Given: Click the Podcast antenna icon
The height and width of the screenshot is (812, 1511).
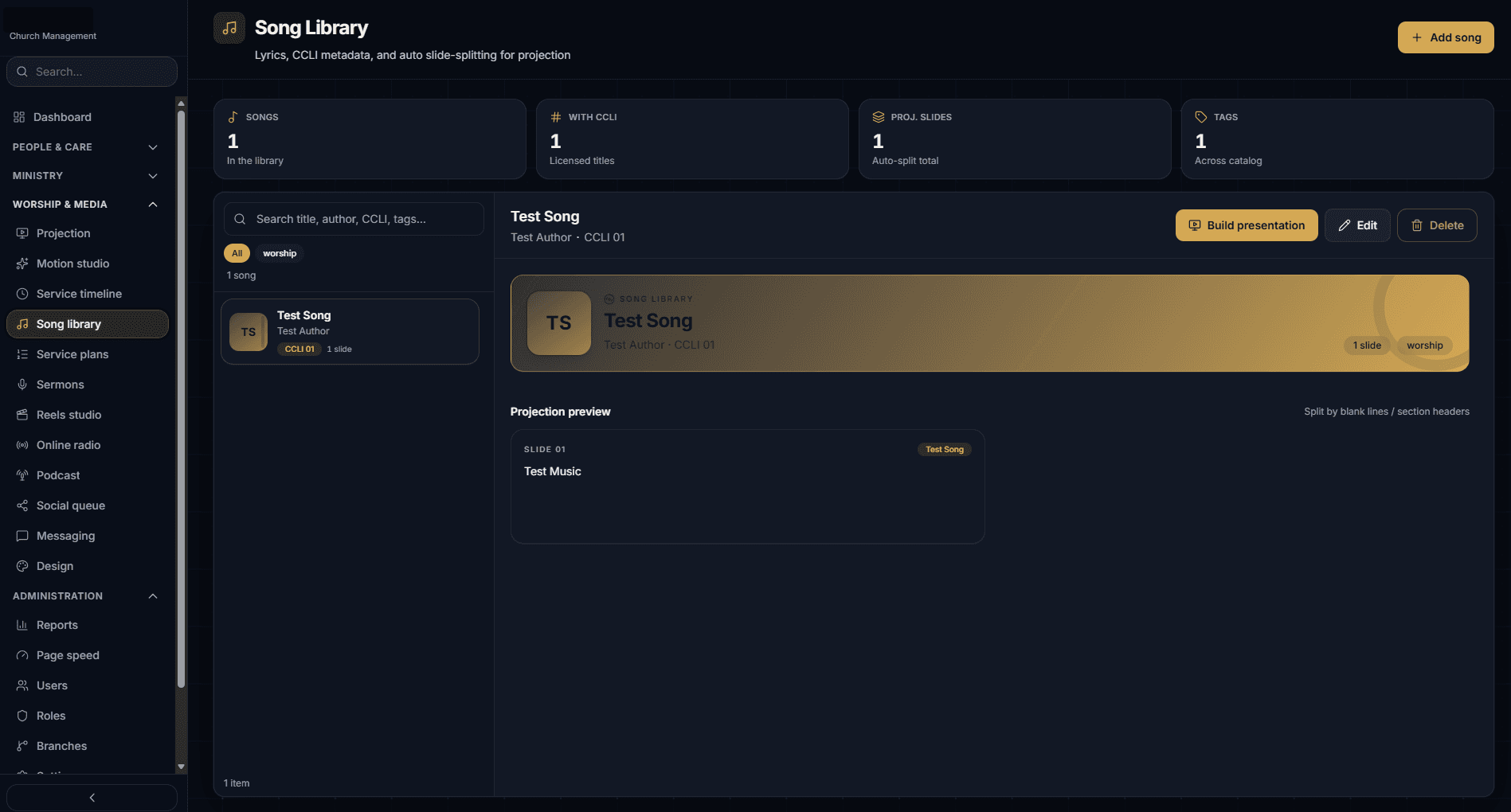Looking at the screenshot, I should (22, 475).
